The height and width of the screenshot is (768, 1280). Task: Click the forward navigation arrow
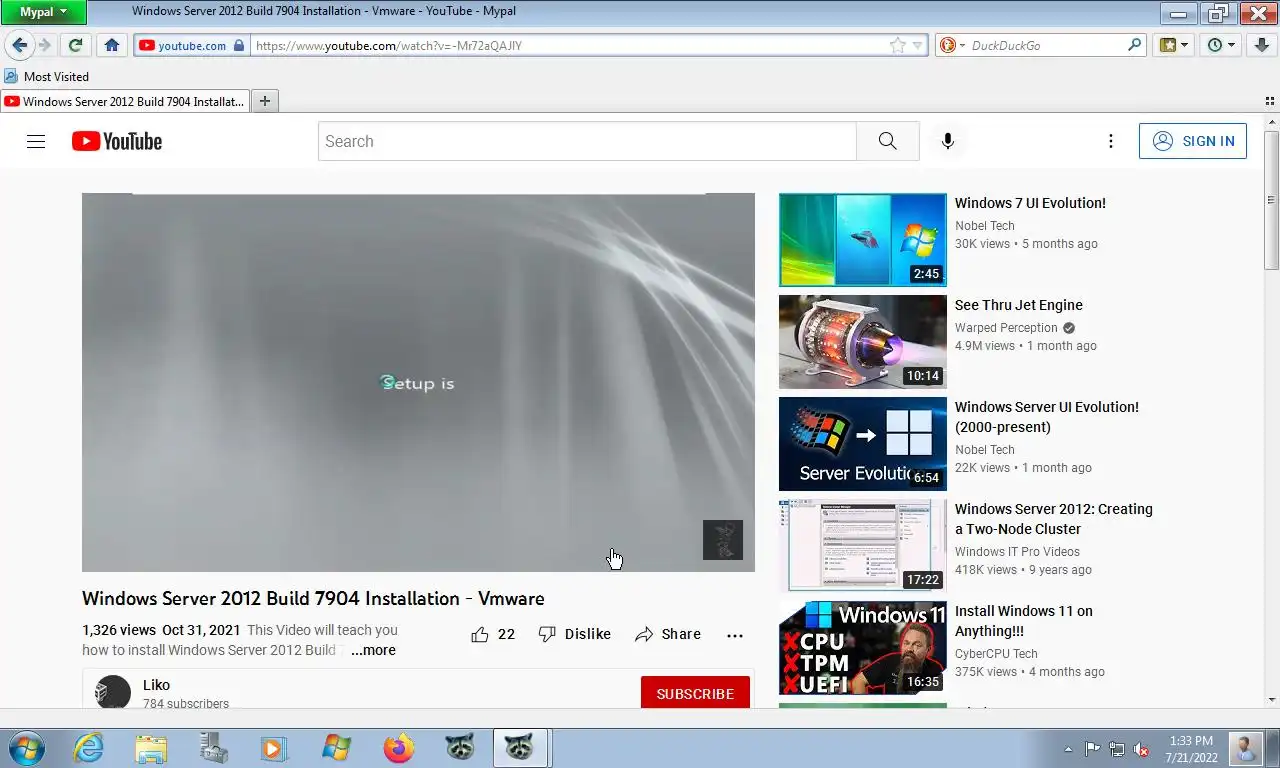(x=45, y=45)
